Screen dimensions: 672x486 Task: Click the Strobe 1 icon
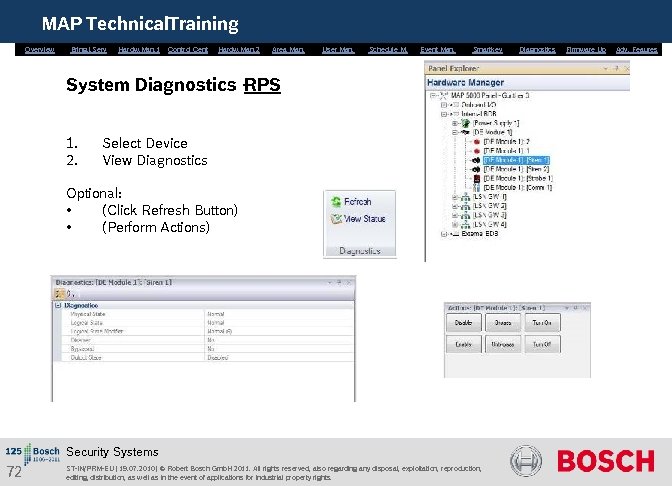pyautogui.click(x=477, y=178)
